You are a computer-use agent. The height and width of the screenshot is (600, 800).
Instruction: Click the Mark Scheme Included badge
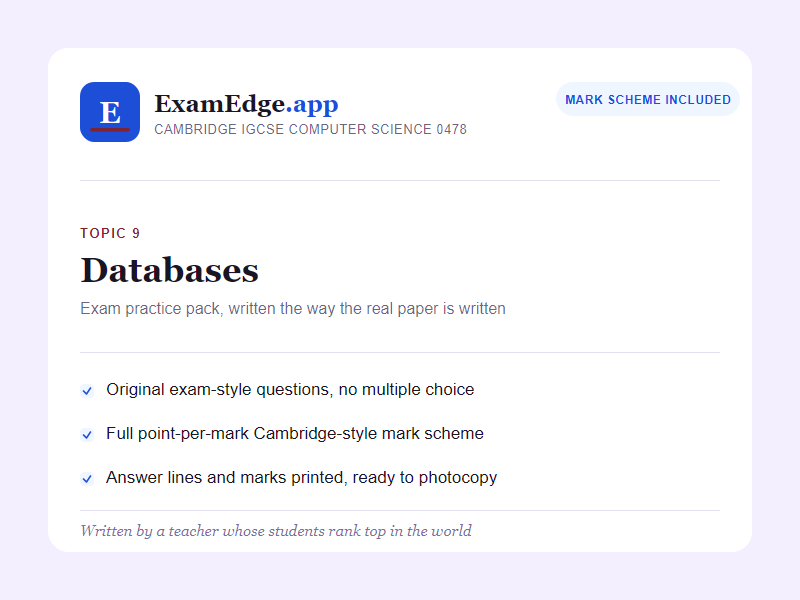(x=648, y=99)
